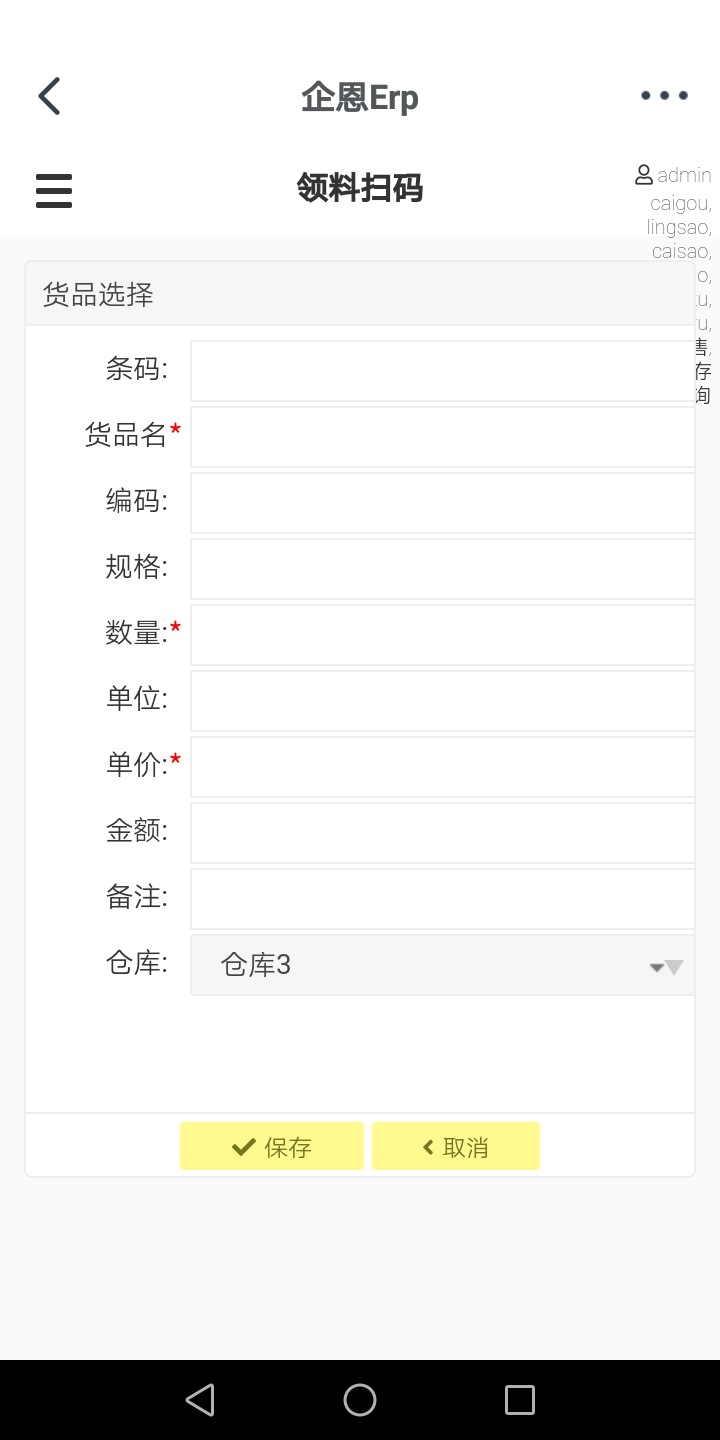Click the dropdown arrow beside 仓库3
Image resolution: width=720 pixels, height=1440 pixels.
point(667,967)
